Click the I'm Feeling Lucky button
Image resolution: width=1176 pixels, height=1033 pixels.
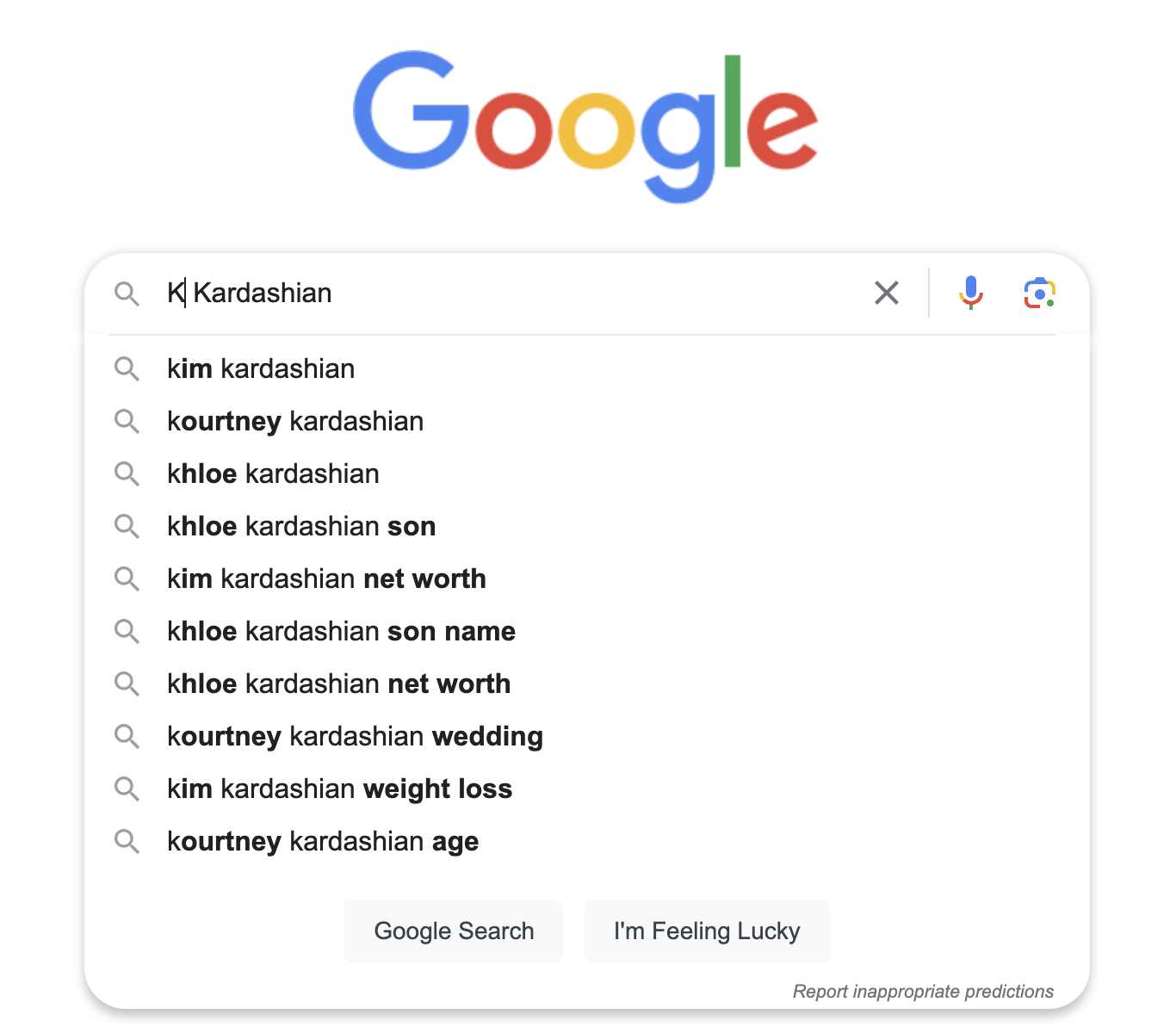point(707,931)
